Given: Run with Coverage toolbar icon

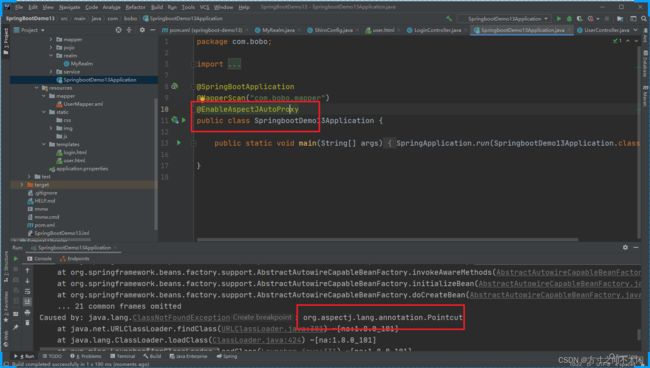Looking at the screenshot, I should [580, 19].
